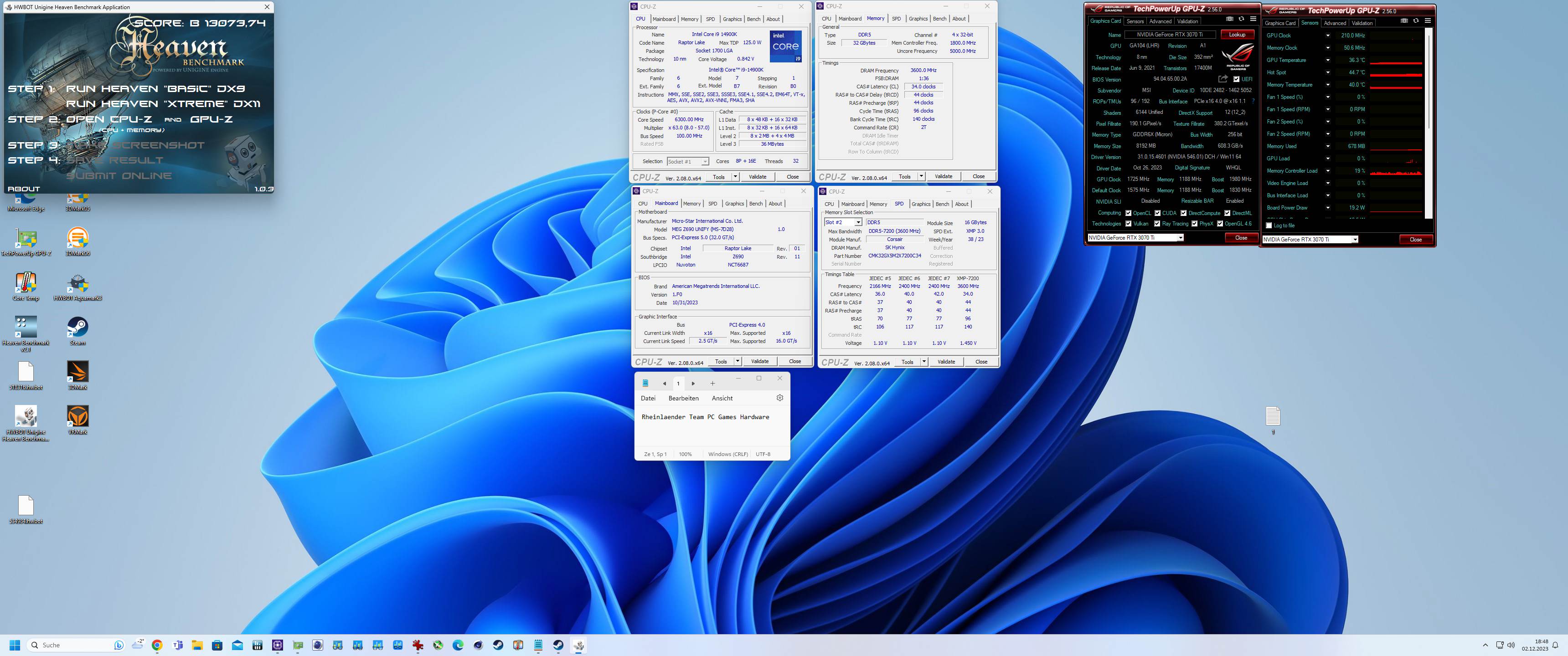
Task: Click BIOS share/export icon in GPU-Z
Action: [x=1223, y=79]
